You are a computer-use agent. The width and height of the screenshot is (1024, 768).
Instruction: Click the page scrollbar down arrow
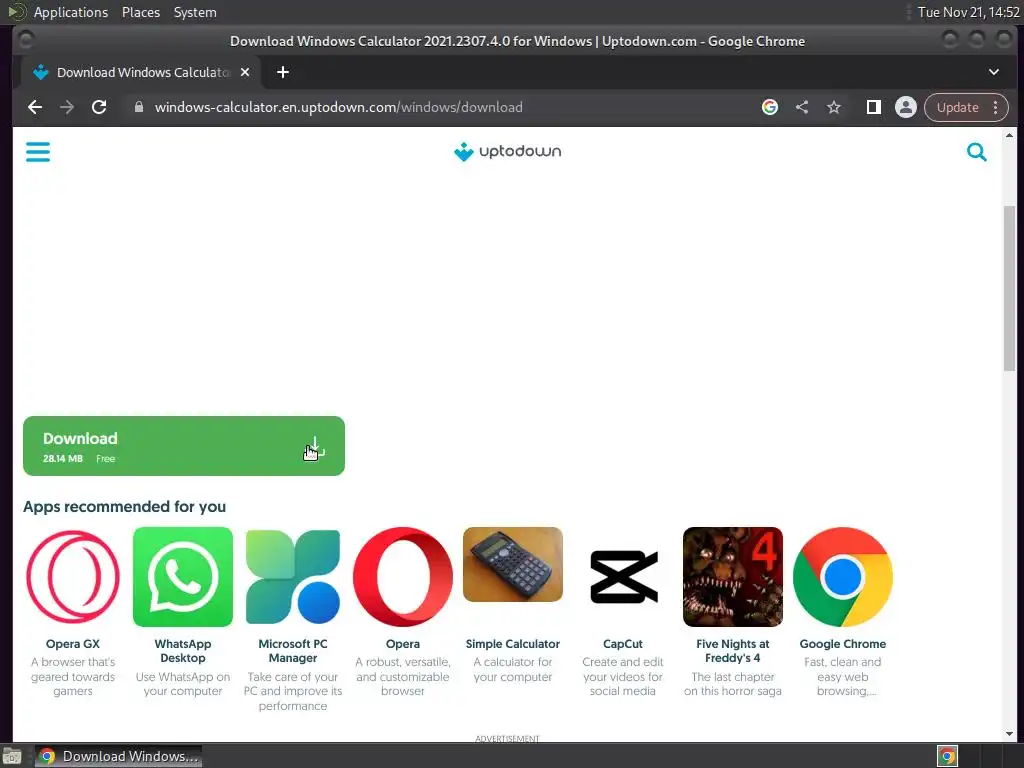[1009, 733]
